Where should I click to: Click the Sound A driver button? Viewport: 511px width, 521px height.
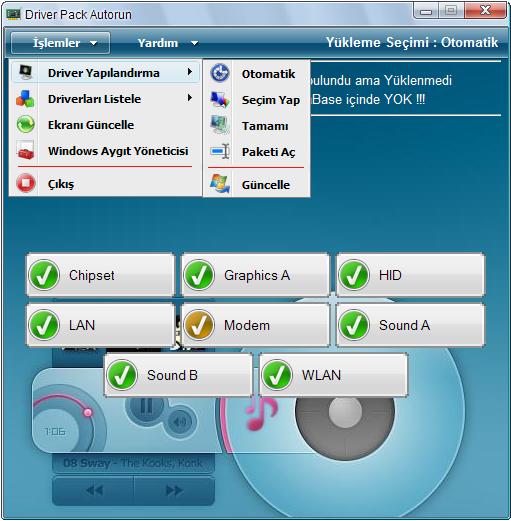[410, 325]
